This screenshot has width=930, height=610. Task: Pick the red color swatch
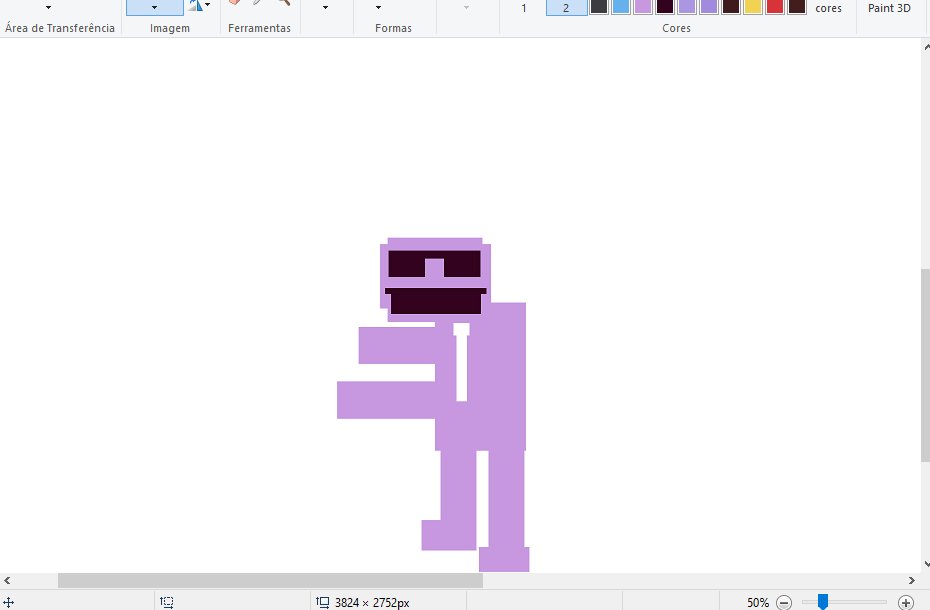click(x=775, y=7)
